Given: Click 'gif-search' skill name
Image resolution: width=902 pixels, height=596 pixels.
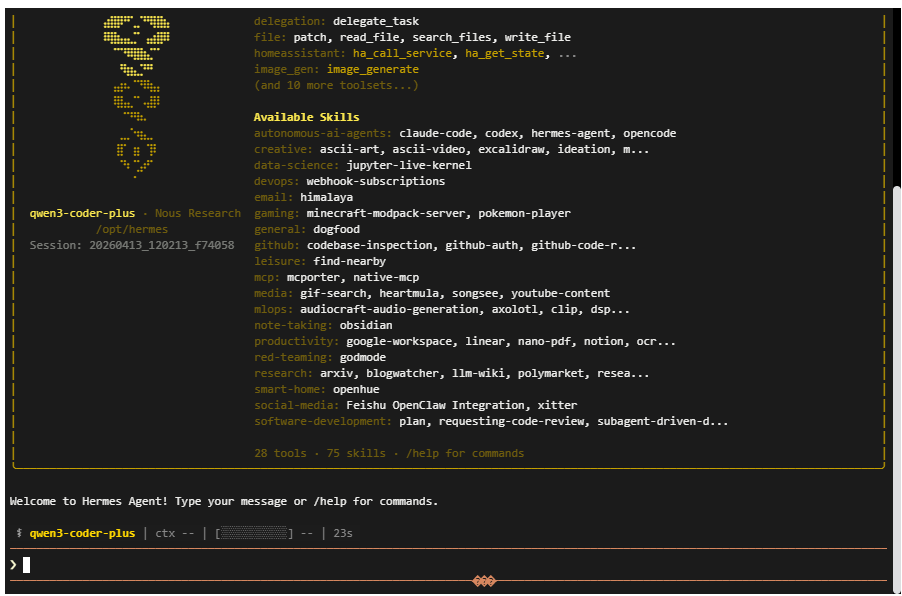Looking at the screenshot, I should click(333, 293).
